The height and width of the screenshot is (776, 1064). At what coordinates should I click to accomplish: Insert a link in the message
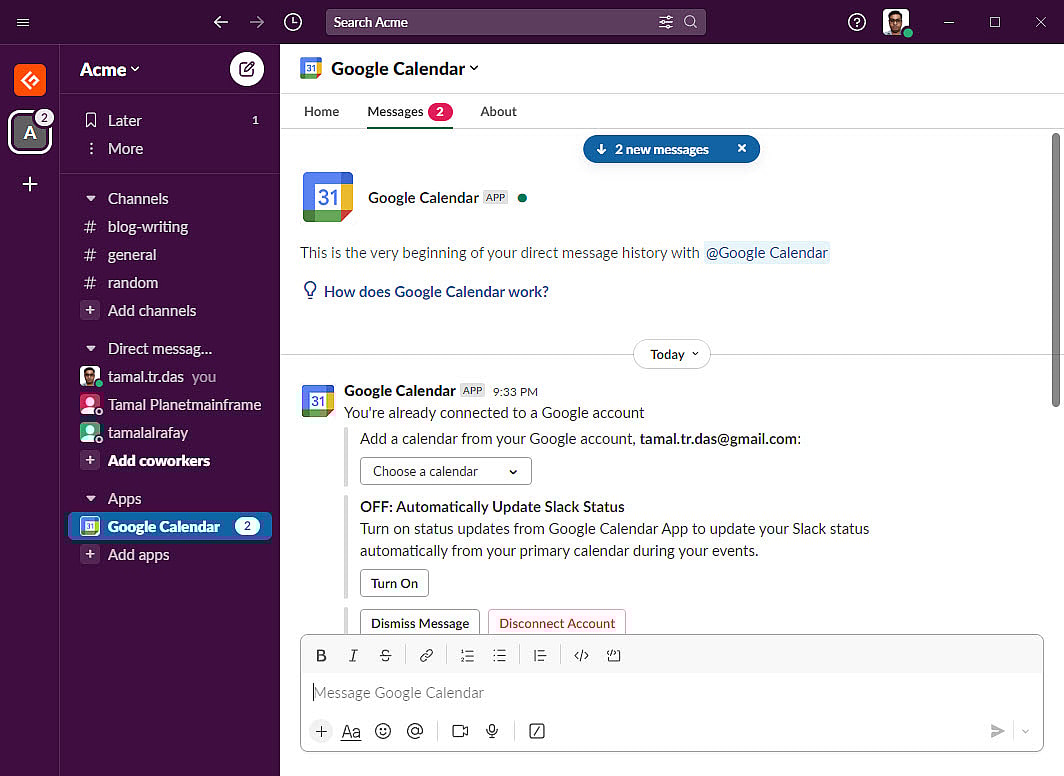point(426,655)
